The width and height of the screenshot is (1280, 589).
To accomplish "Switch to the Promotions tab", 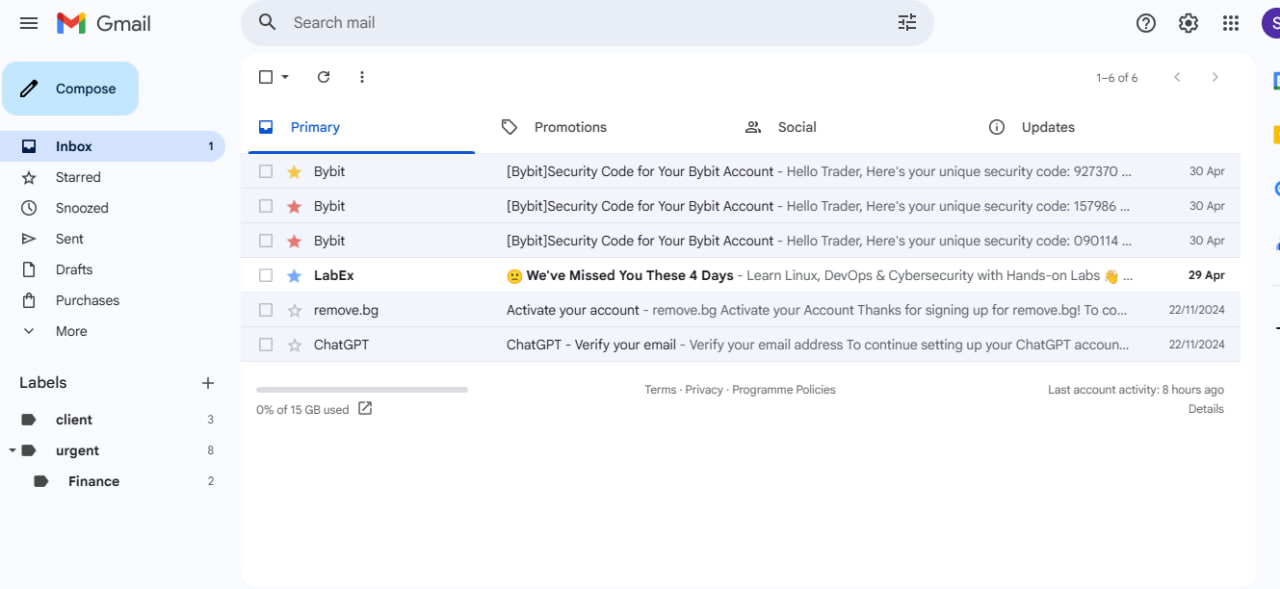I will pos(570,127).
